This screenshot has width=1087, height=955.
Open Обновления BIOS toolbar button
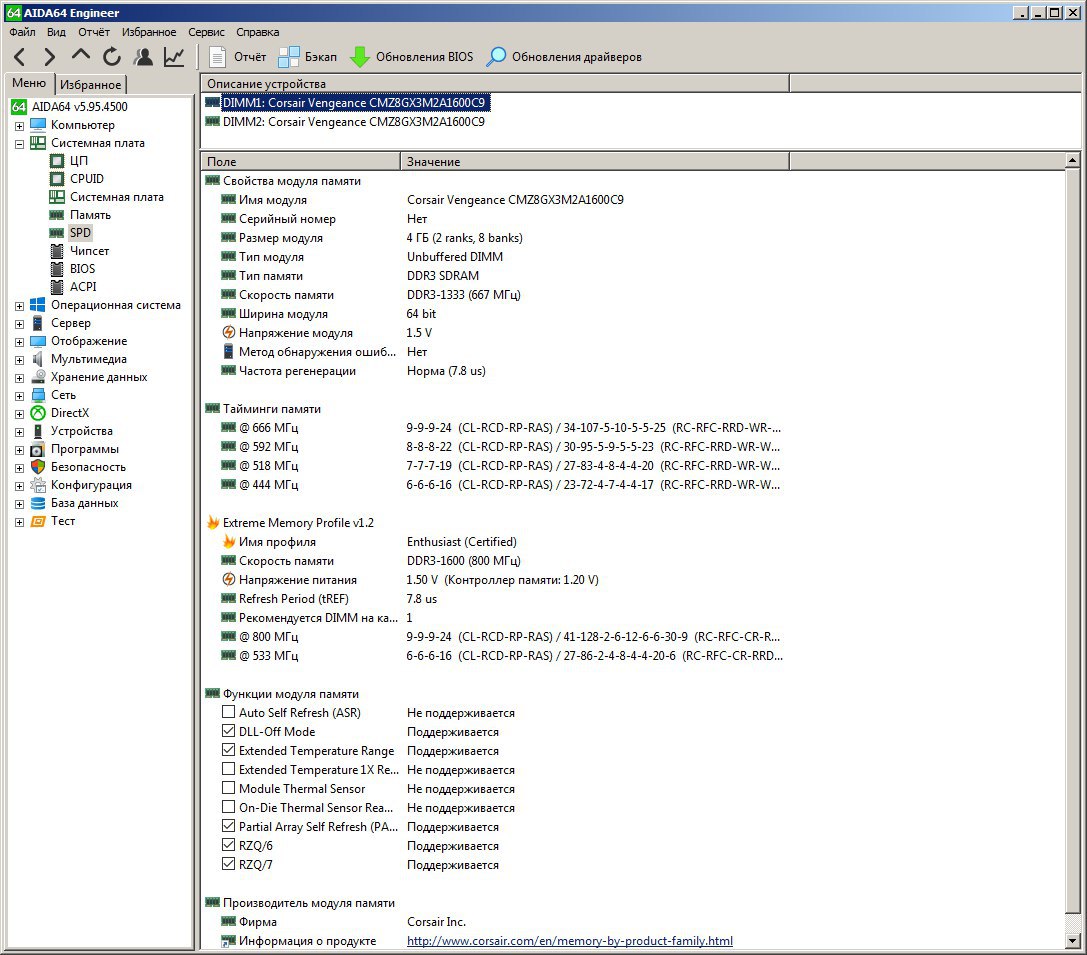point(412,57)
